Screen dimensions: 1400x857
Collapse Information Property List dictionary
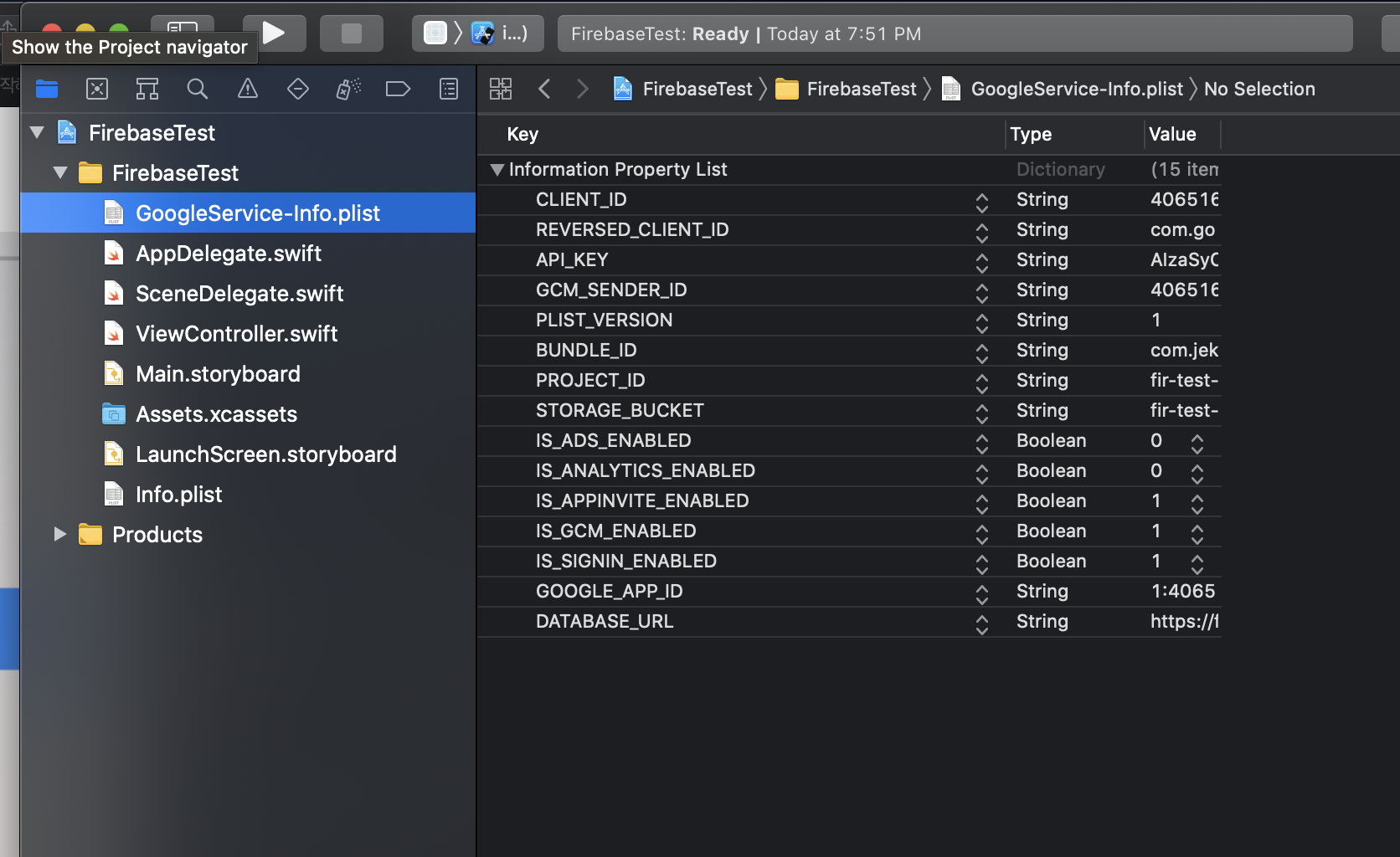click(x=497, y=169)
